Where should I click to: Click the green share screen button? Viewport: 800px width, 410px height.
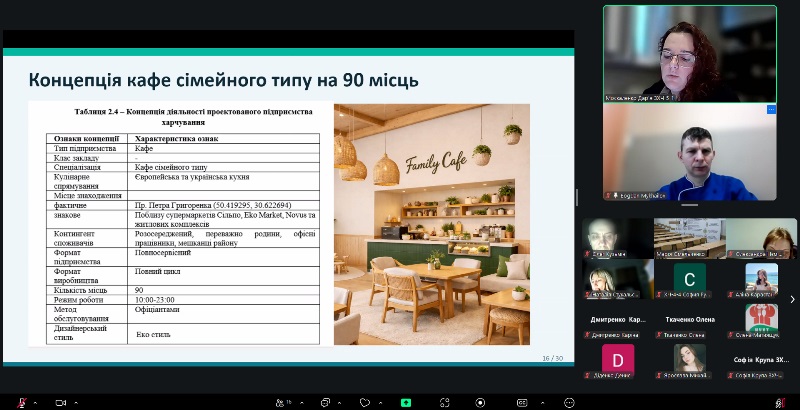click(406, 403)
